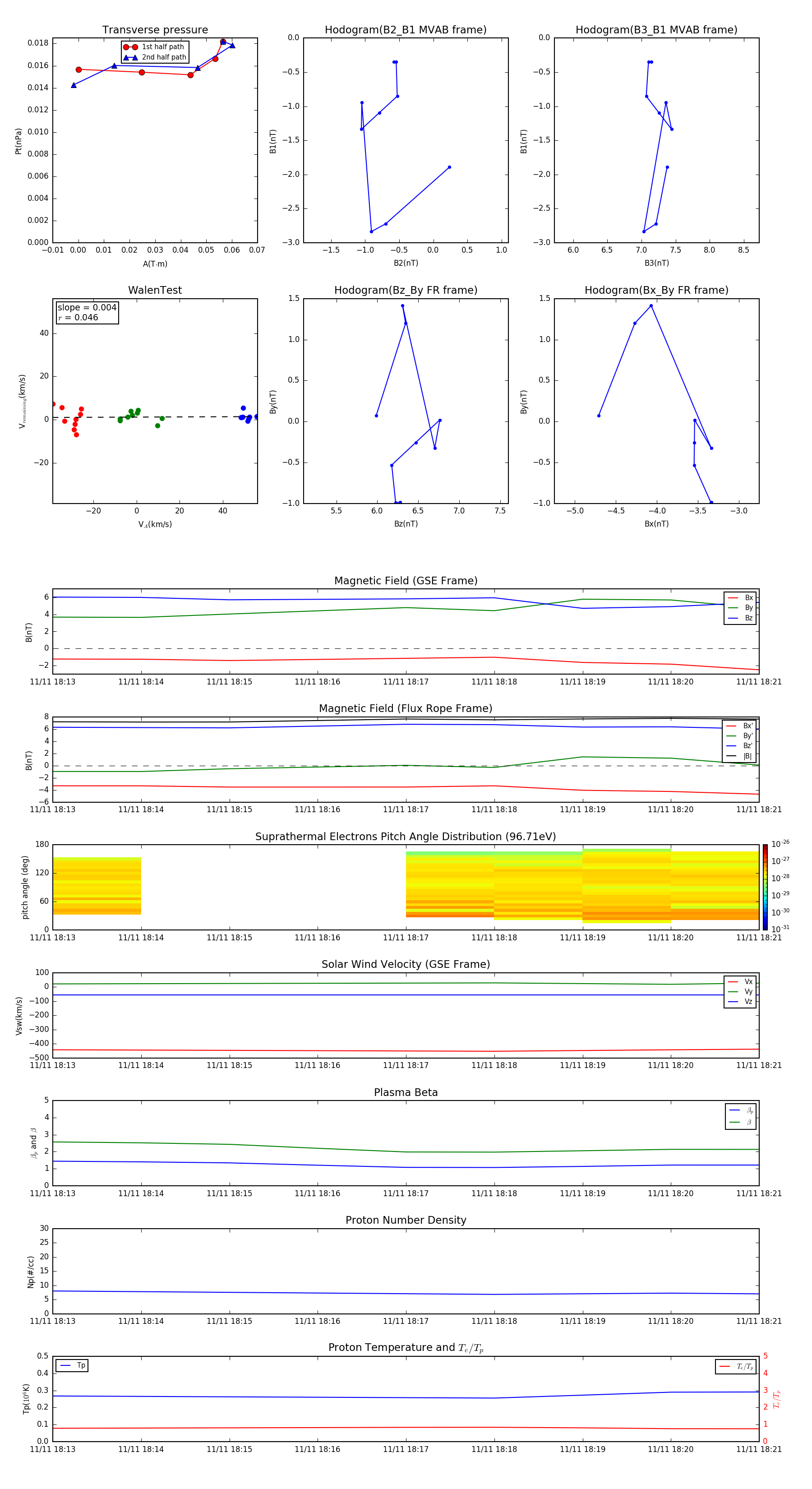The image size is (812, 1489).
Task: Click the 'slope = 0.004' annotation
Action: click(x=87, y=308)
